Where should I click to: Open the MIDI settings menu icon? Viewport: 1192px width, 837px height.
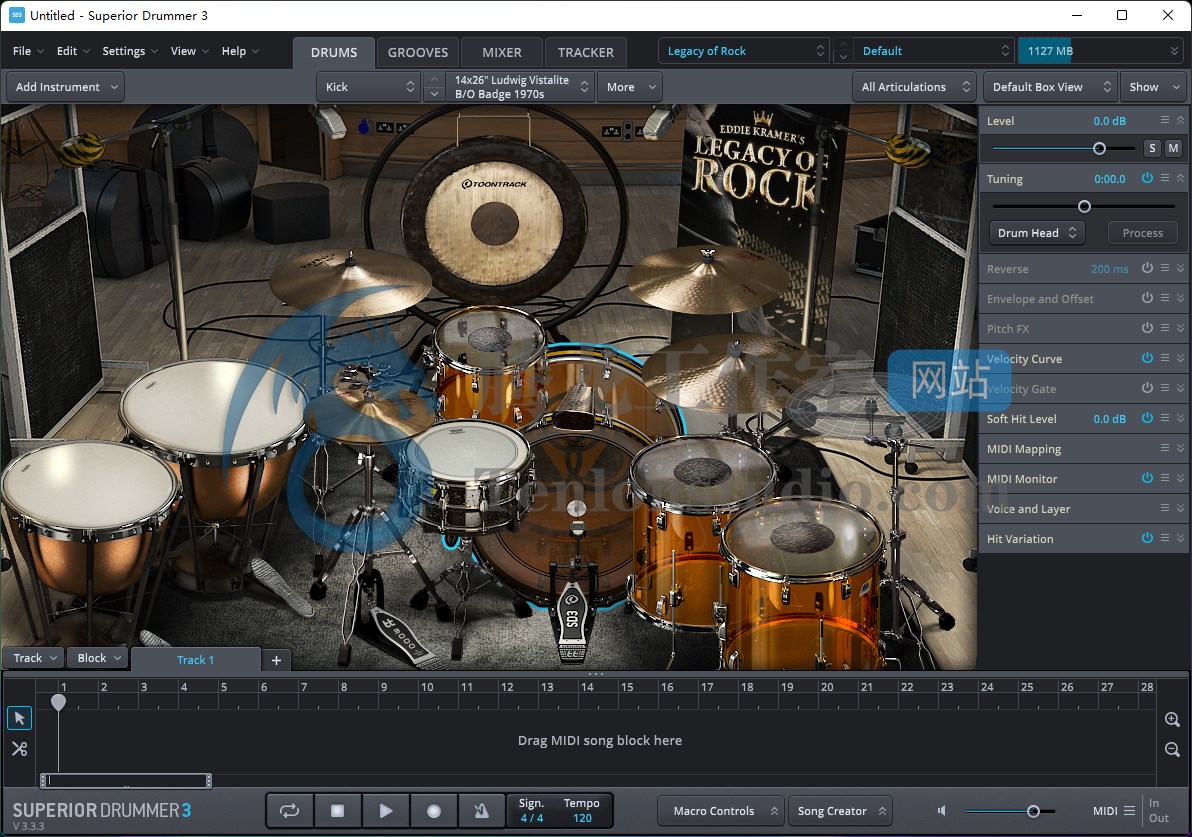[x=1130, y=810]
